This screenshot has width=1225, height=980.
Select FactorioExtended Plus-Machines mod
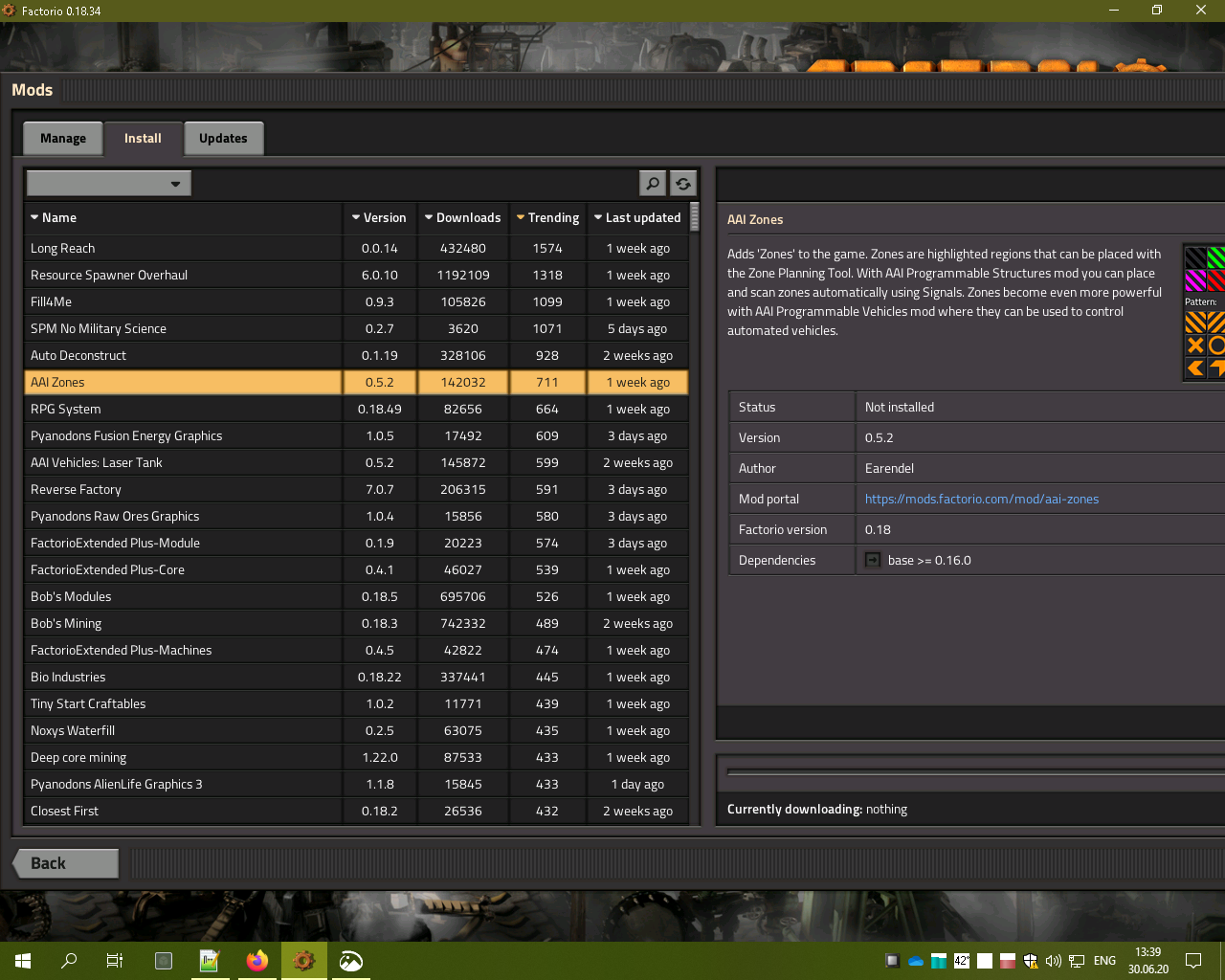(x=356, y=650)
